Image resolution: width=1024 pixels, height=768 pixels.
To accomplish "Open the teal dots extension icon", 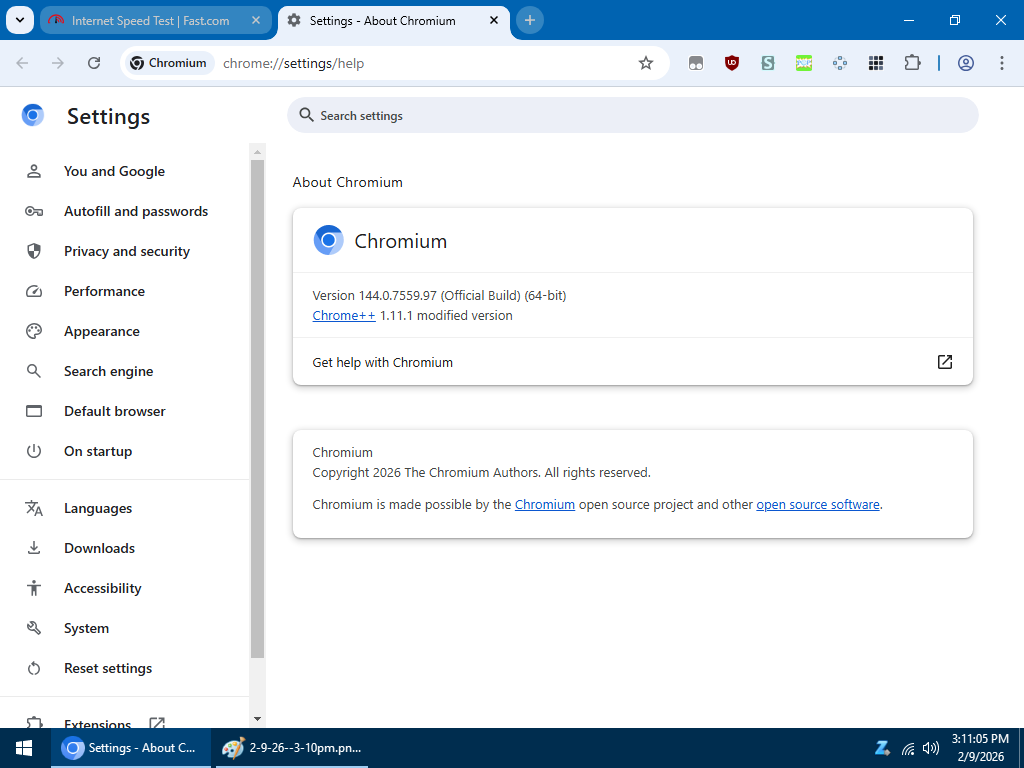I will click(840, 63).
